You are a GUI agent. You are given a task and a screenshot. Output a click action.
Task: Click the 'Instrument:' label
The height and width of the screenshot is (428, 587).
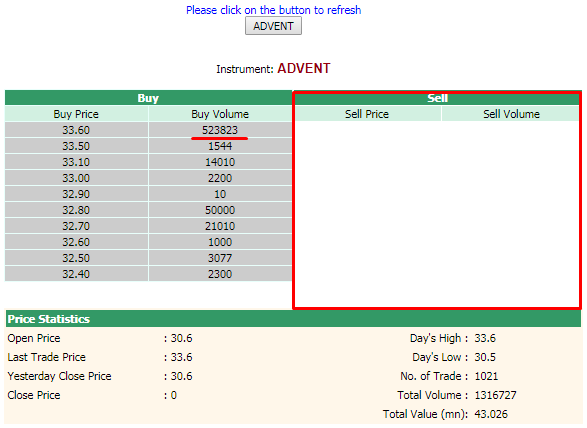pyautogui.click(x=245, y=69)
